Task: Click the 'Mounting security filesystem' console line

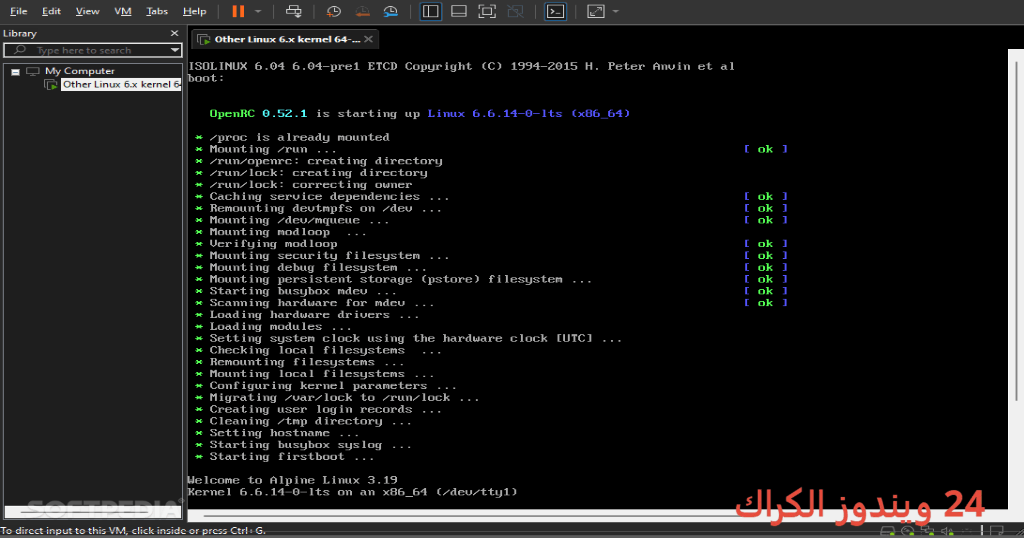Action: point(323,255)
